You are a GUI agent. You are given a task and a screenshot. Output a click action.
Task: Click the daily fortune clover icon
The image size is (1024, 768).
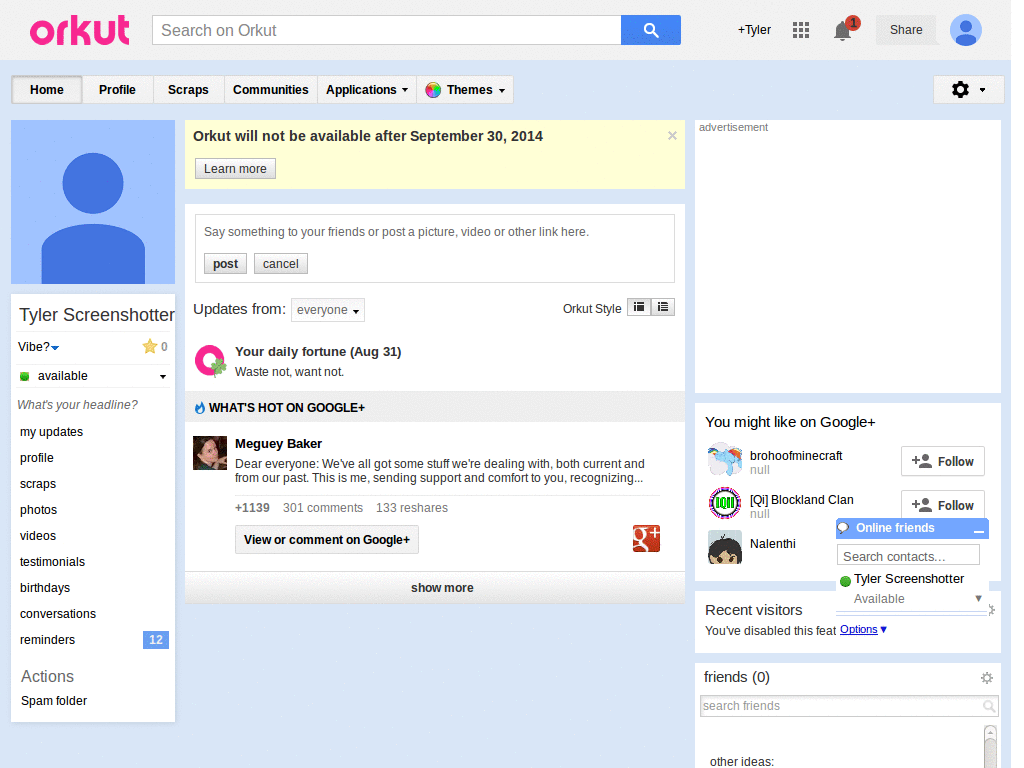[x=210, y=361]
